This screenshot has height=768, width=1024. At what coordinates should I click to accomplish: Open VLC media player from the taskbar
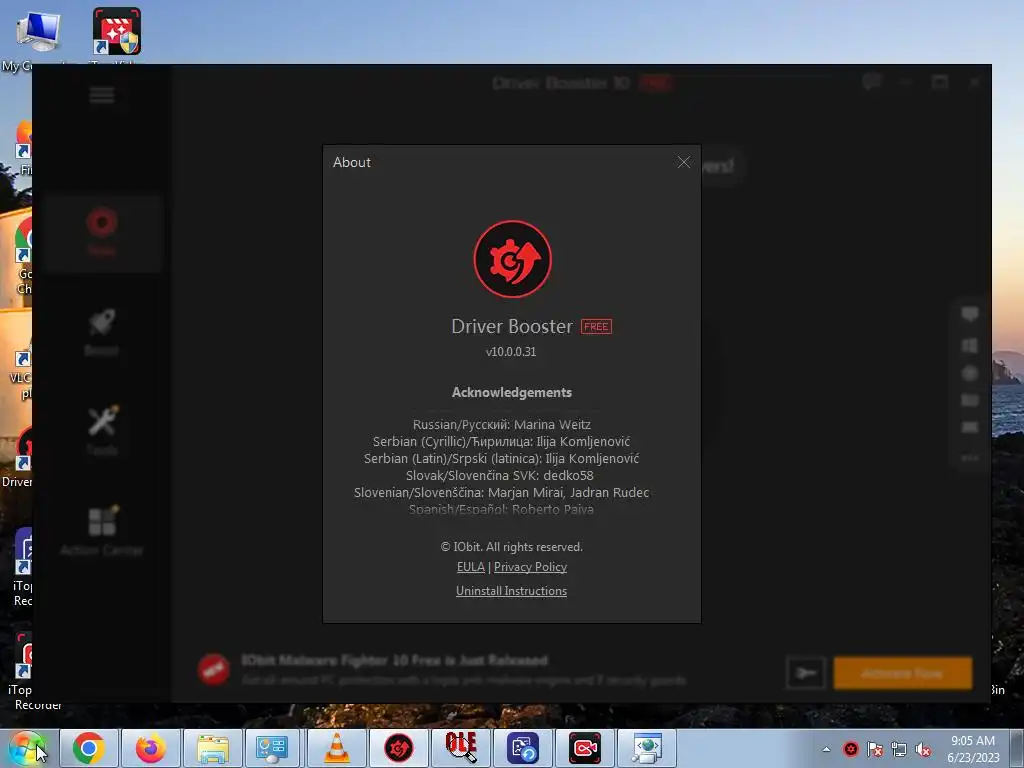coord(337,748)
